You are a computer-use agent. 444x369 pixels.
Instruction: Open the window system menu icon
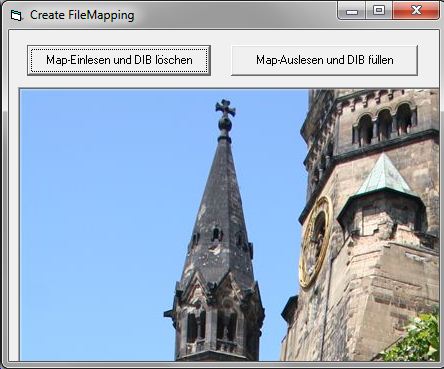click(16, 15)
